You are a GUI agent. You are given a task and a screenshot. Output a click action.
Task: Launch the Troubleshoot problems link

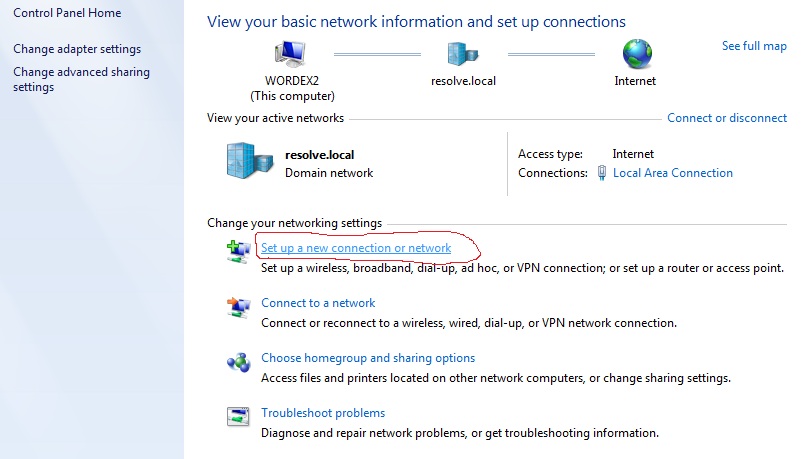[x=323, y=413]
